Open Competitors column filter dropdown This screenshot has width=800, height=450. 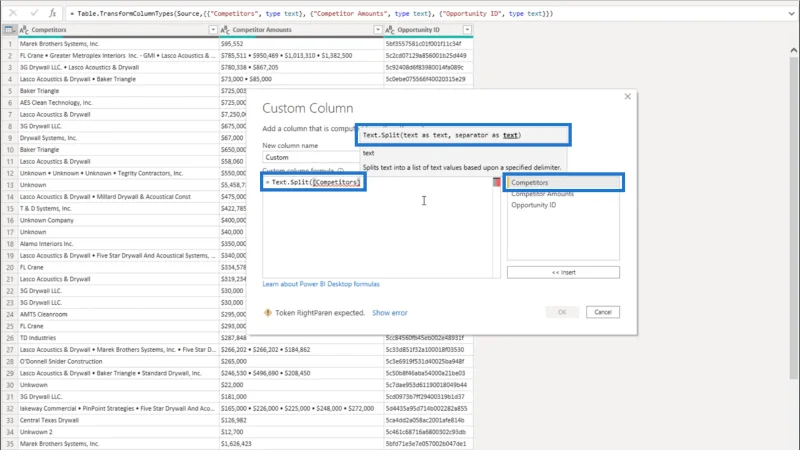click(213, 30)
